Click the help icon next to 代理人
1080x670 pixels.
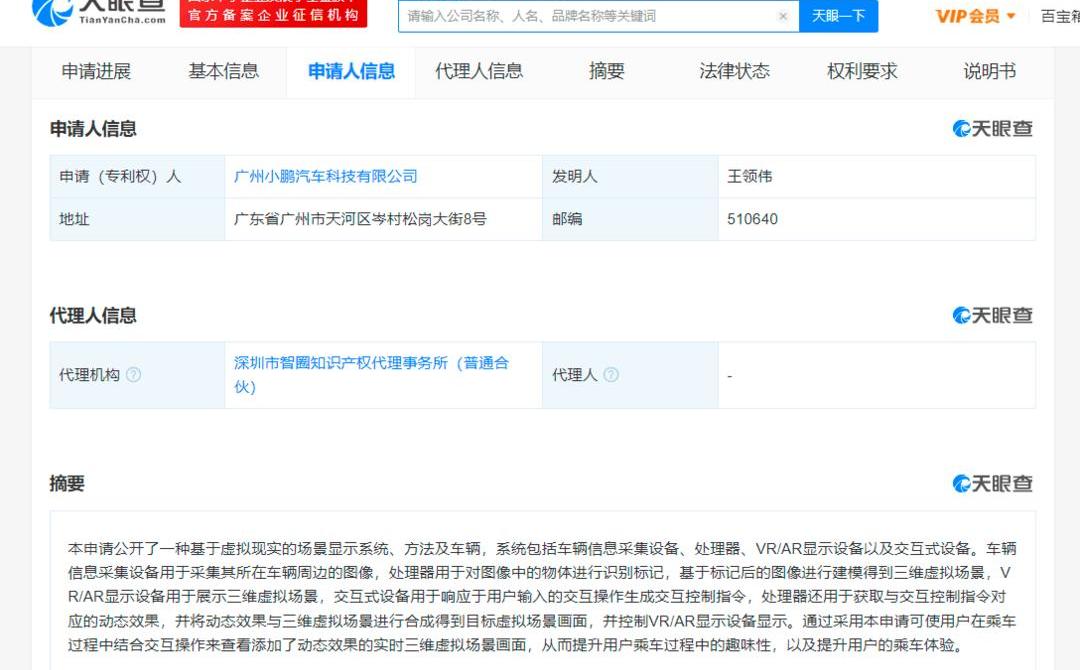[x=611, y=375]
